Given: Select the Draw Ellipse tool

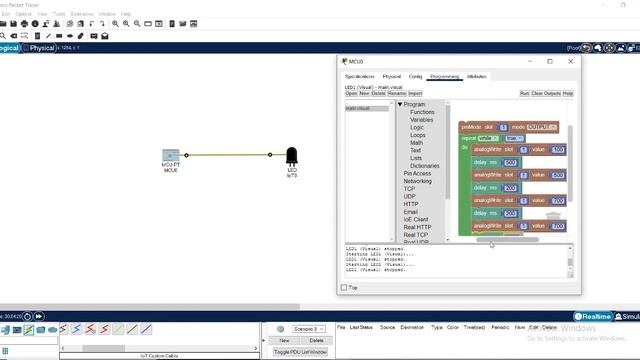Looking at the screenshot, I should [70, 36].
